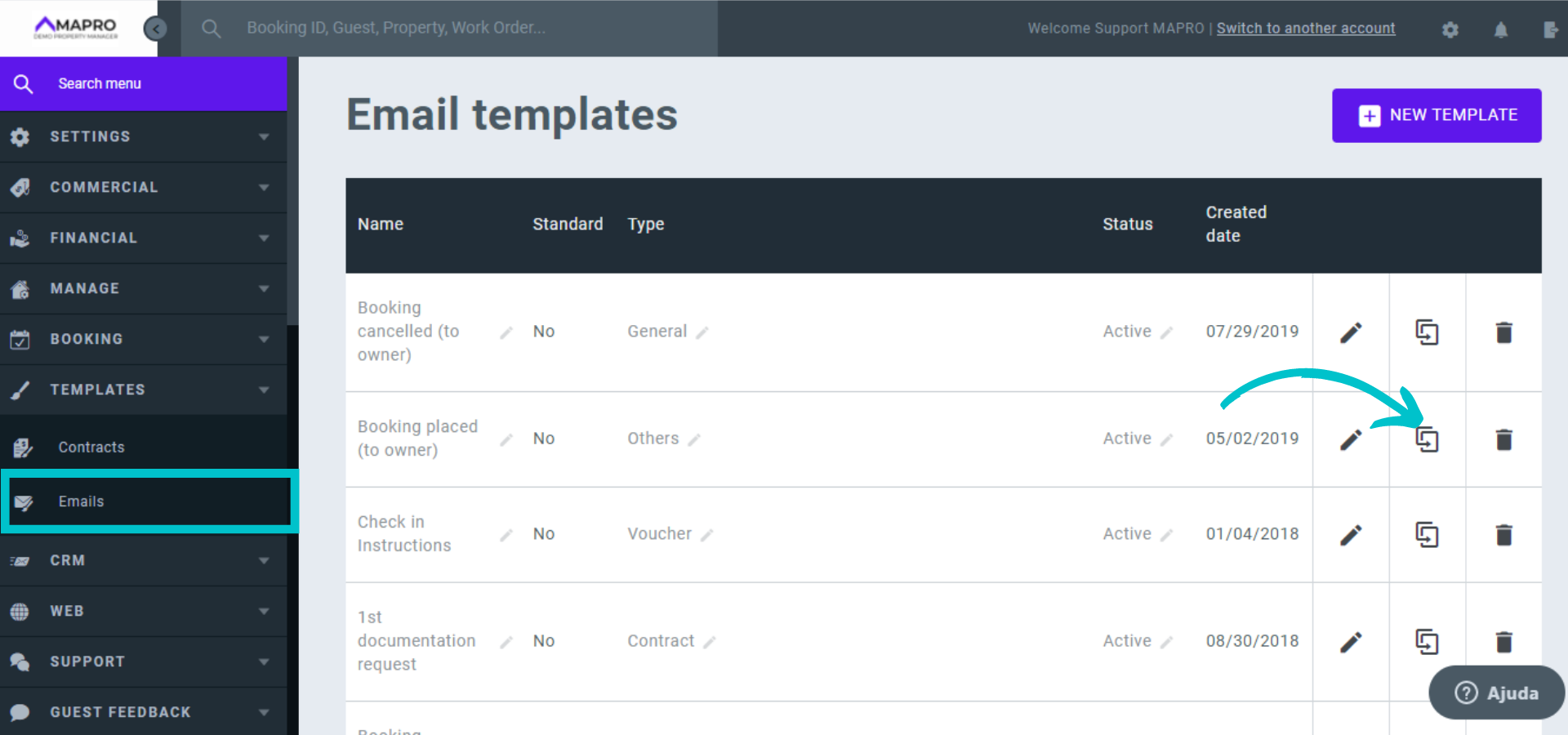This screenshot has height=735, width=1568.
Task: Collapse the sidebar with the circular arrow button
Action: coord(155,29)
